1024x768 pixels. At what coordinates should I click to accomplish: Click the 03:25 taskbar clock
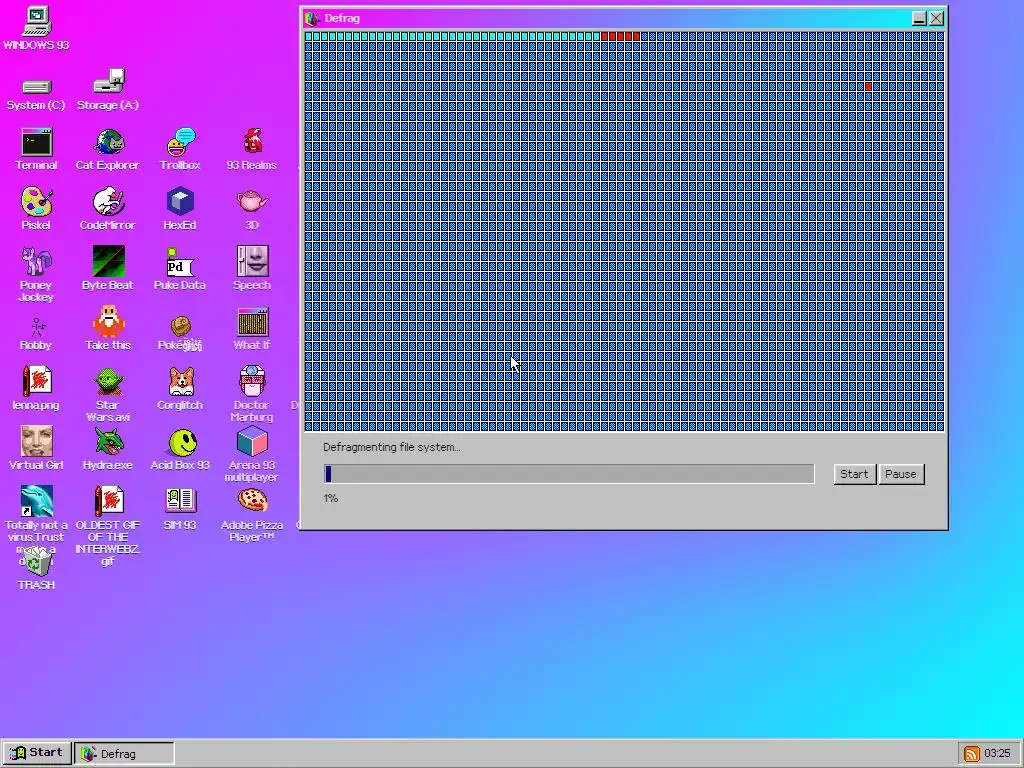tap(997, 754)
